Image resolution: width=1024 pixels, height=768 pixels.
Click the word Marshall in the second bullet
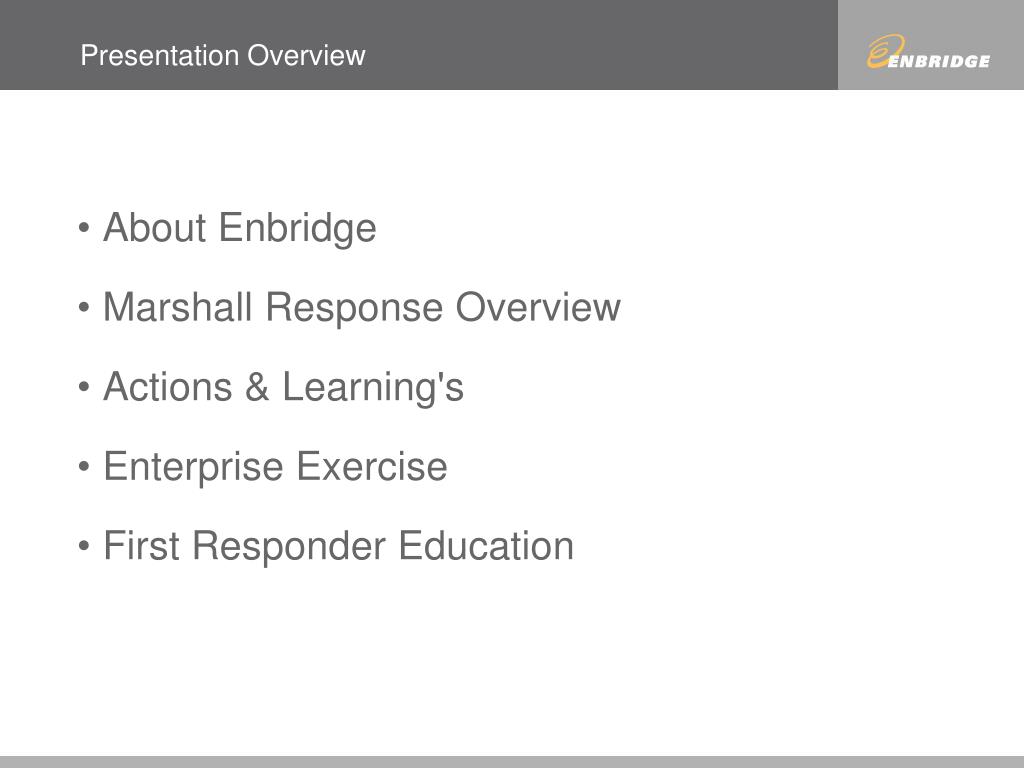178,307
